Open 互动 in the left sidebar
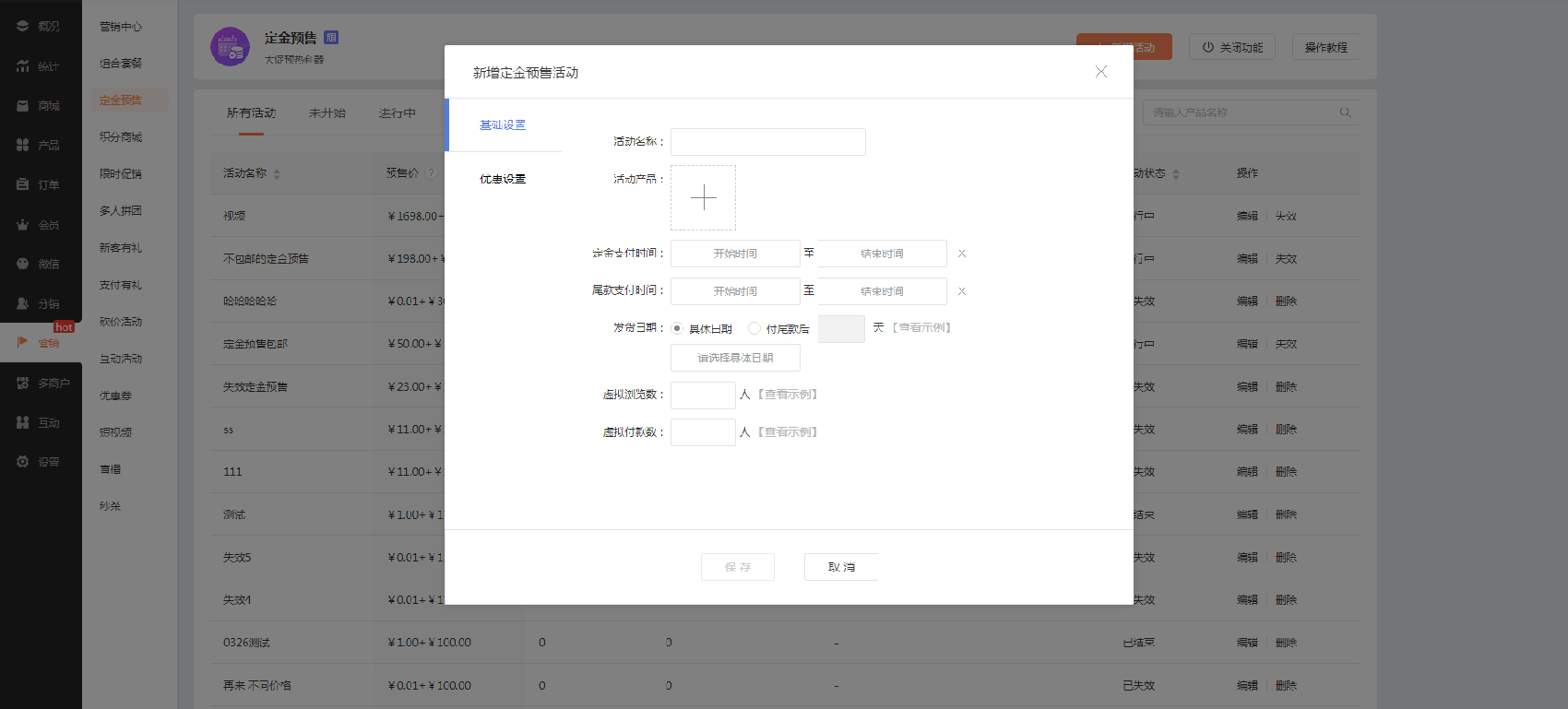Screen dimensions: 1568x709 click(41, 422)
